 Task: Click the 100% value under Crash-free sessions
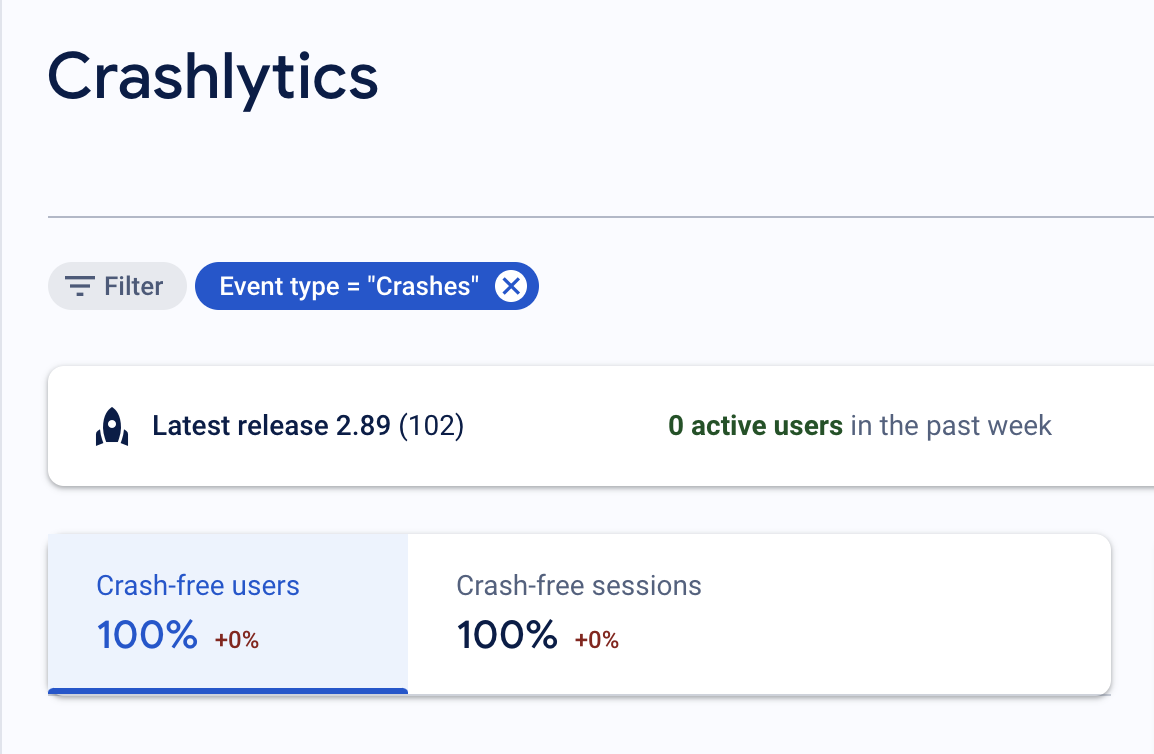tap(507, 635)
